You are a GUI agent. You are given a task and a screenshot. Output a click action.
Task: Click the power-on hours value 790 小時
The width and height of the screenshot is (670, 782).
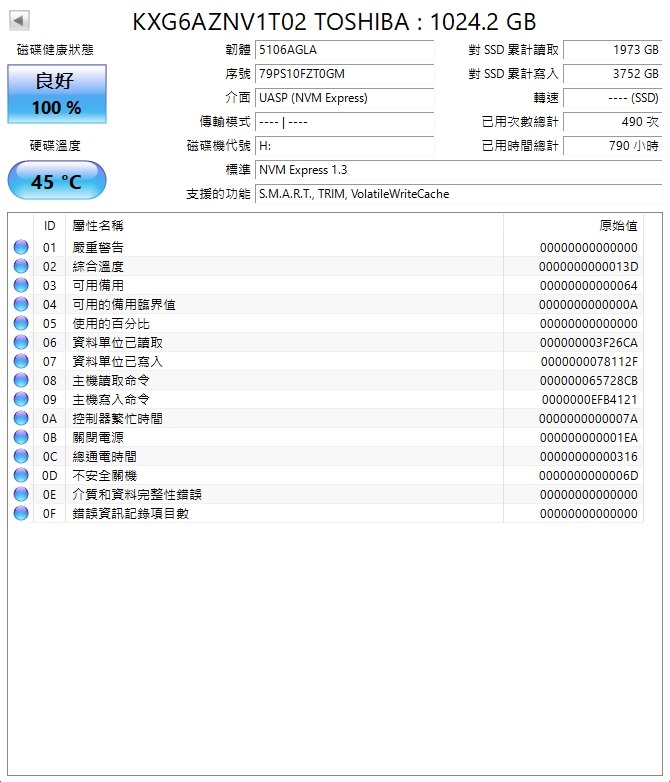coord(613,146)
